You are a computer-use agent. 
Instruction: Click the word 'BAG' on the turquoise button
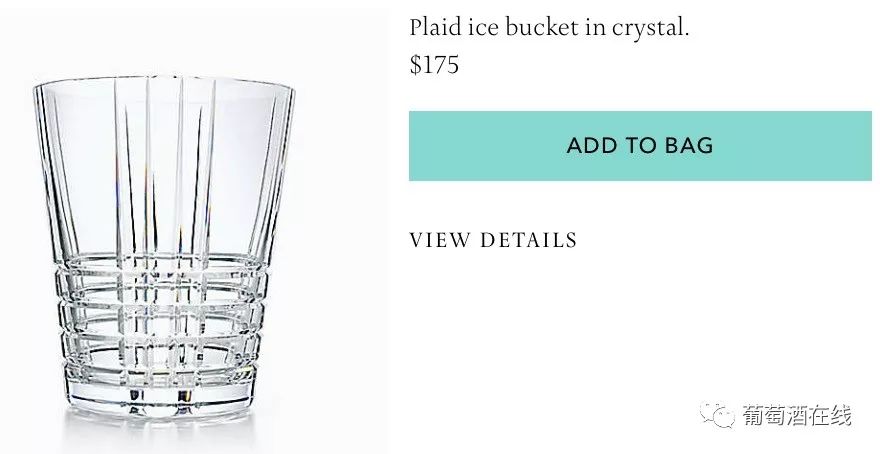pos(689,146)
